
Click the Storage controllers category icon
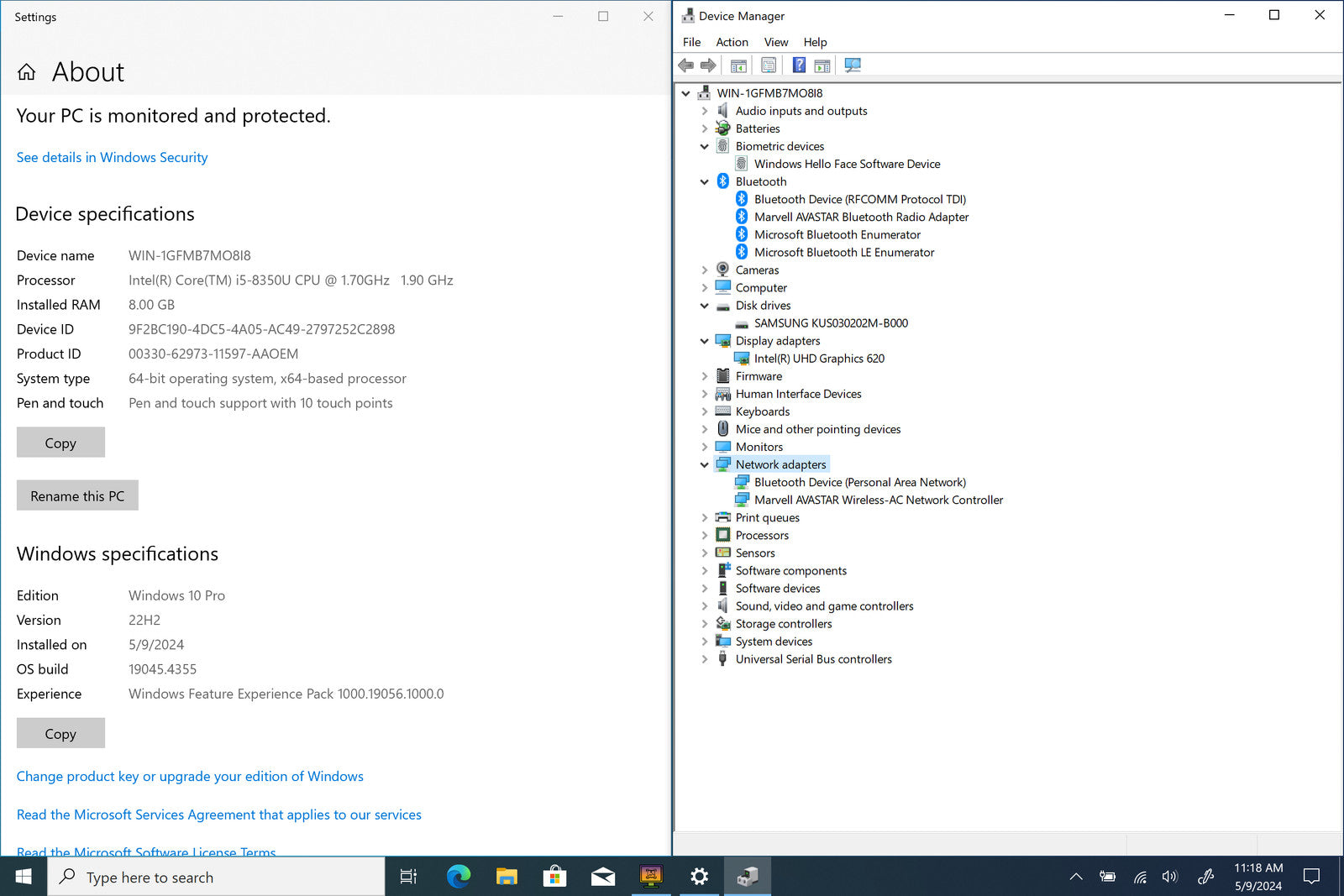coord(722,624)
